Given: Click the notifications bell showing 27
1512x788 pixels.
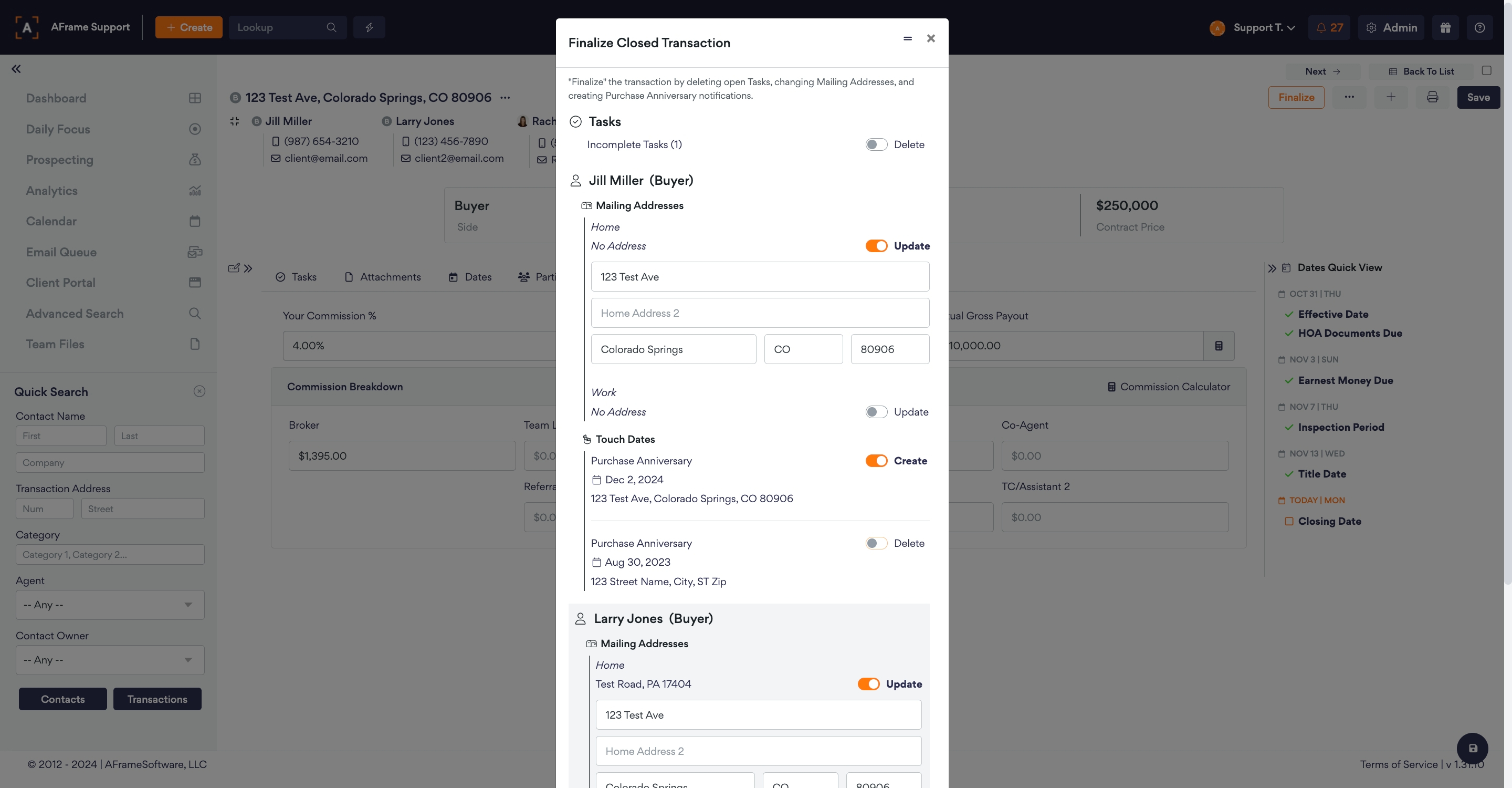Looking at the screenshot, I should tap(1329, 28).
